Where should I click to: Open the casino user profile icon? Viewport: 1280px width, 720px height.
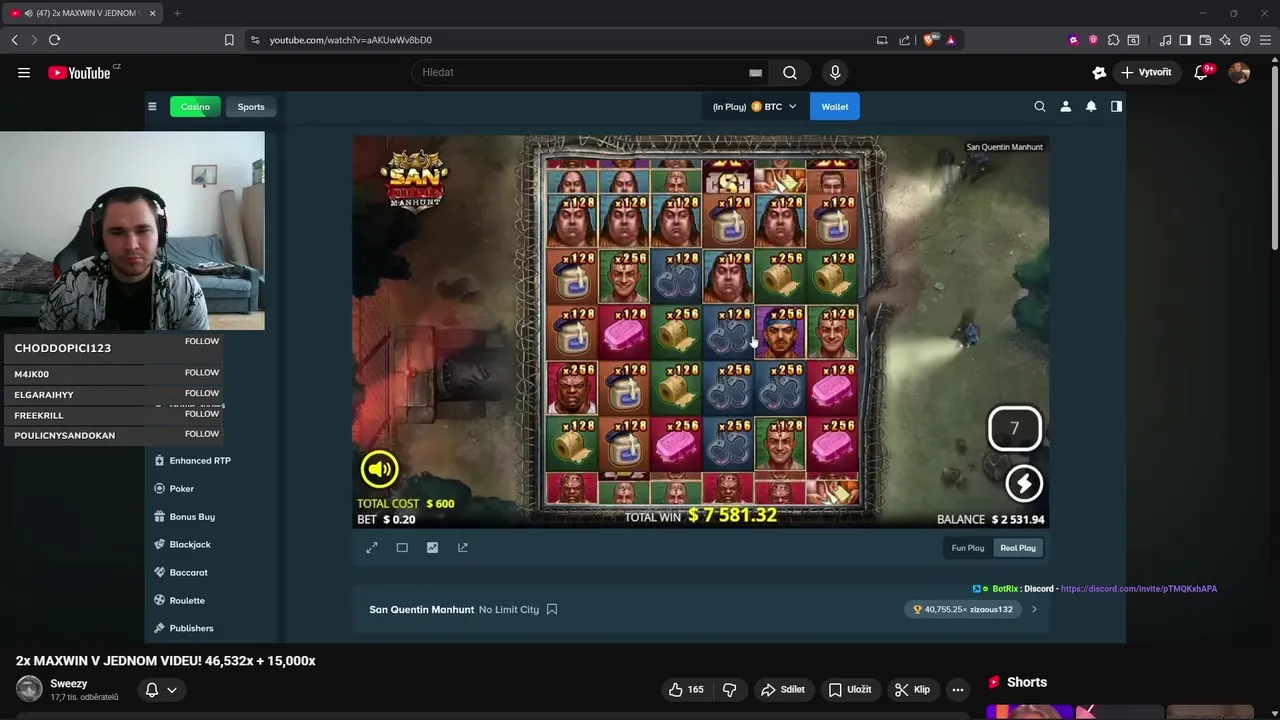tap(1065, 107)
